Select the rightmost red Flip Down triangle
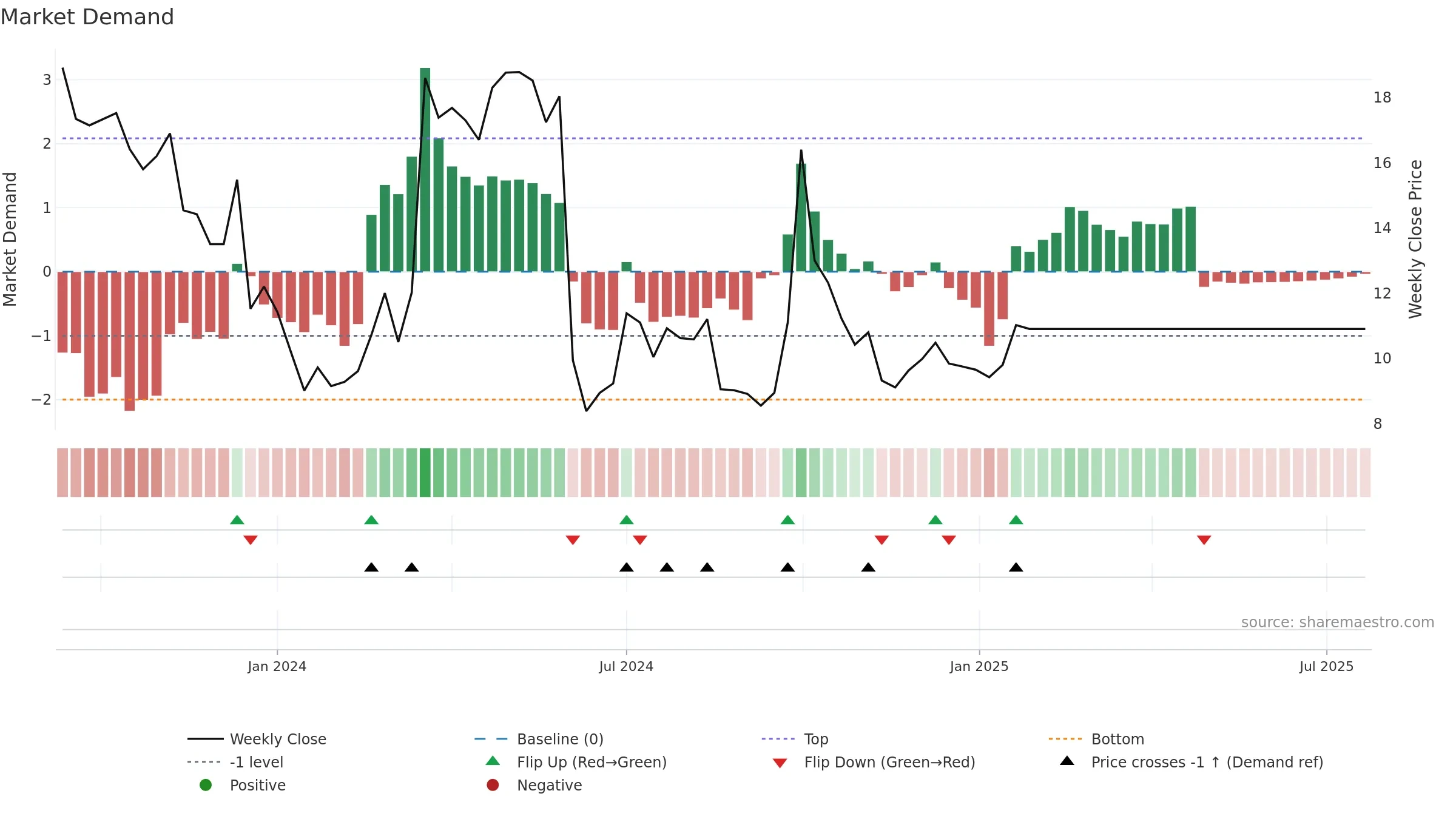 (x=1204, y=540)
